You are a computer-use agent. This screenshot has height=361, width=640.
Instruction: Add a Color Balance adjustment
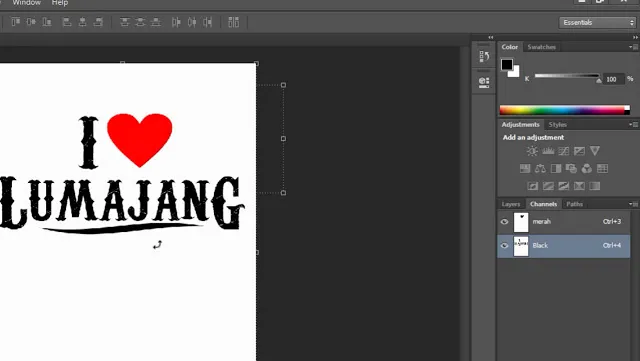(540, 168)
